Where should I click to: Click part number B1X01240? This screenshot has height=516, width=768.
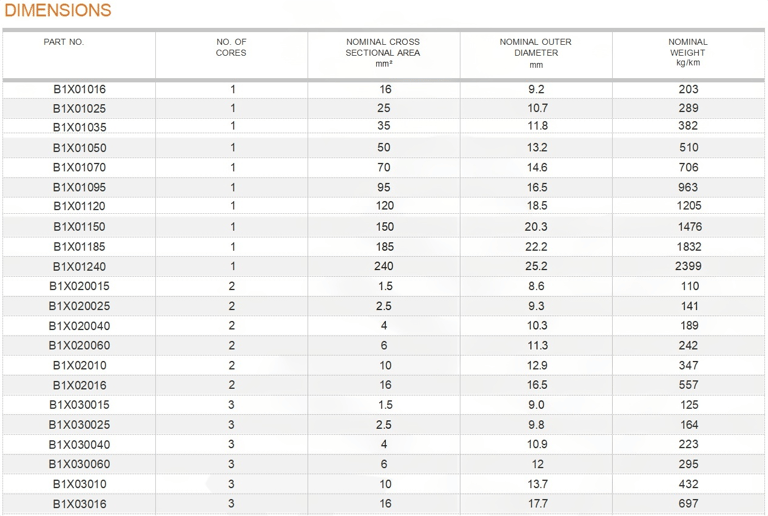click(x=79, y=267)
